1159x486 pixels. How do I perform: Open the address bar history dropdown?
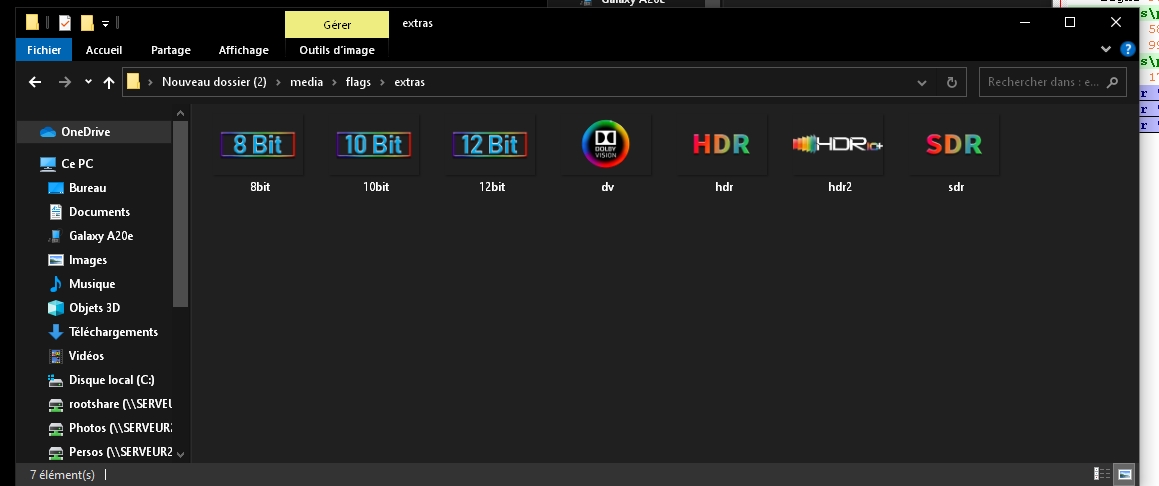(x=922, y=83)
